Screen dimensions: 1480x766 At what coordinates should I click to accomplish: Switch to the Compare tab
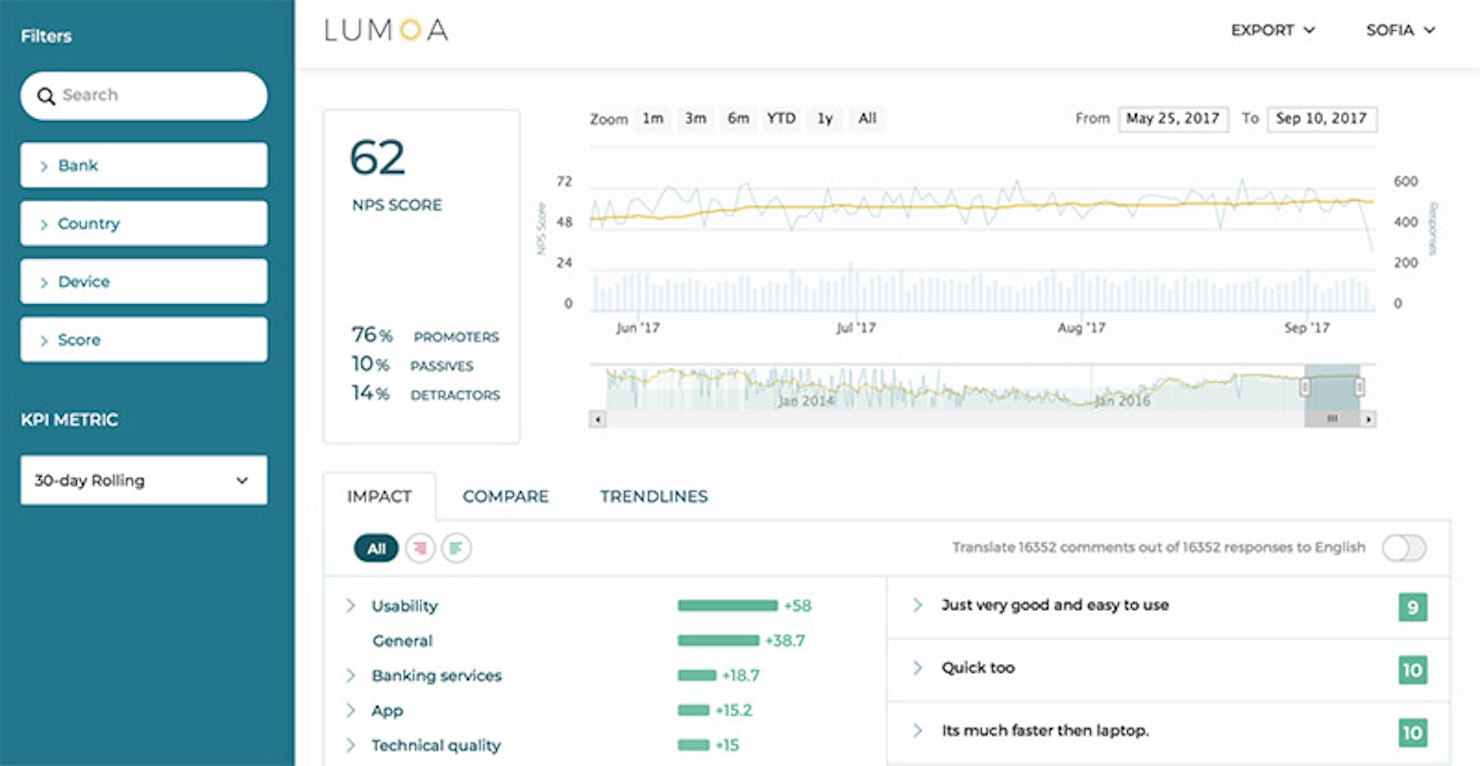[505, 496]
